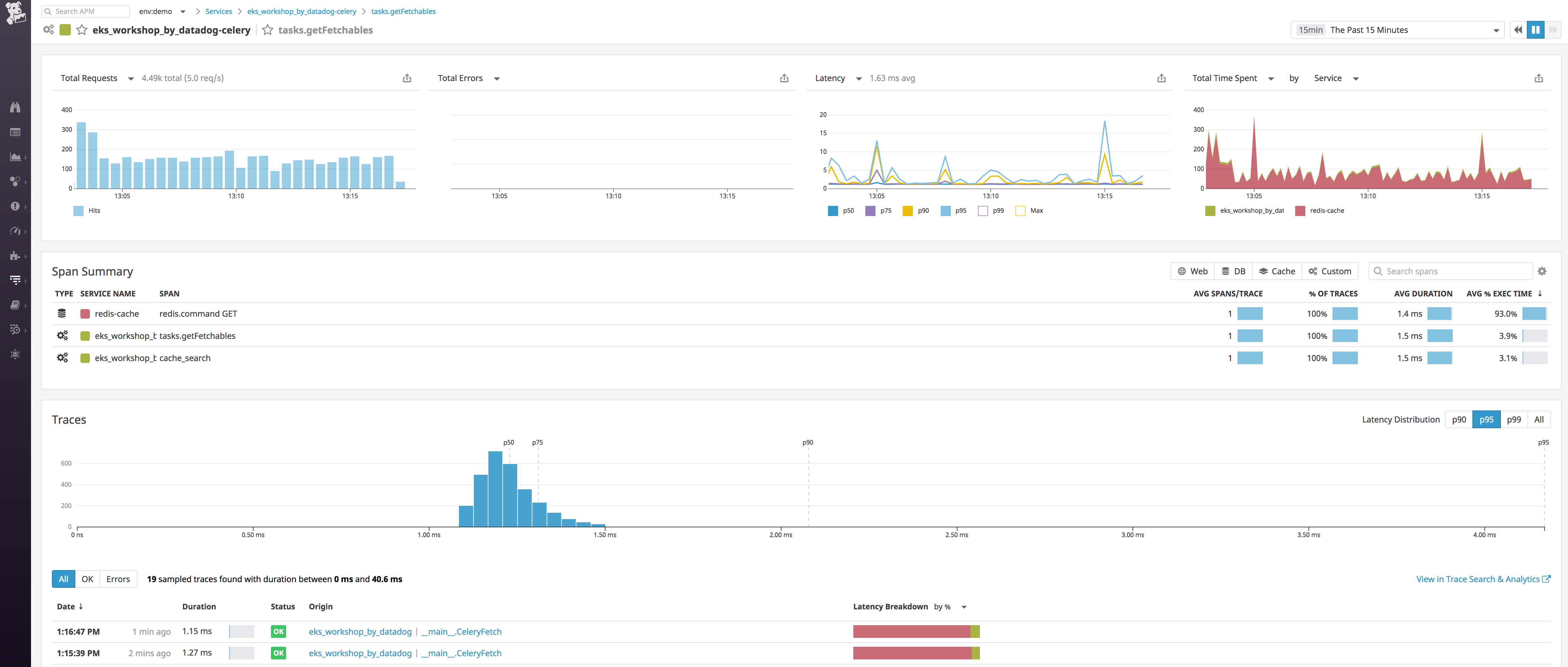Select the Events list icon in sidebar
Screen dimensions: 1568x667
(x=15, y=131)
